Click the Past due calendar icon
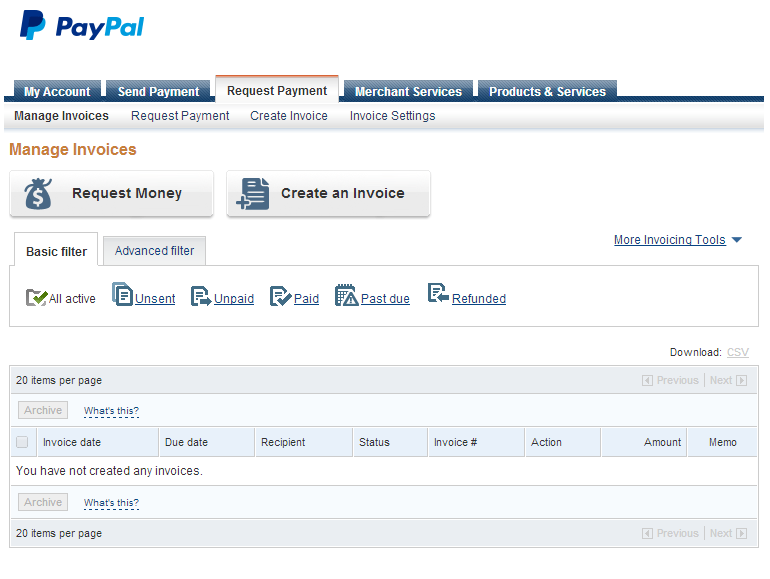The image size is (770, 579). point(346,295)
